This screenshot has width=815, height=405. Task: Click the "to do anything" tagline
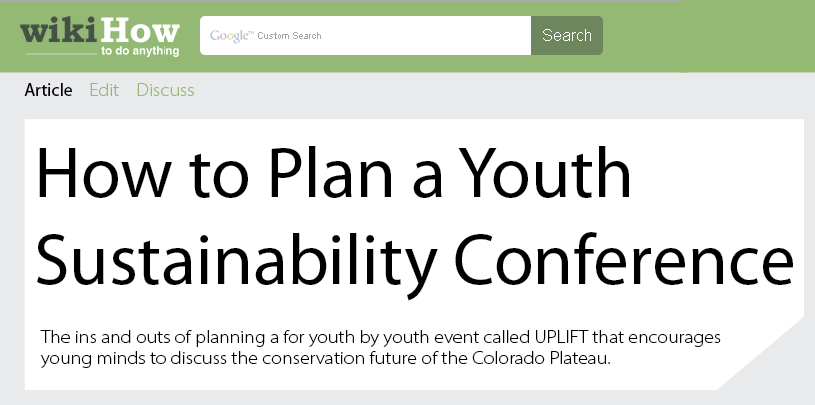coord(140,51)
